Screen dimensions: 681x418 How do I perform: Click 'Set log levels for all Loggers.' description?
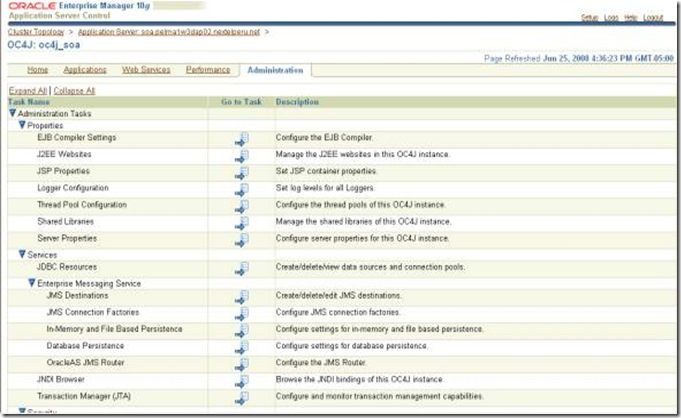pyautogui.click(x=325, y=188)
